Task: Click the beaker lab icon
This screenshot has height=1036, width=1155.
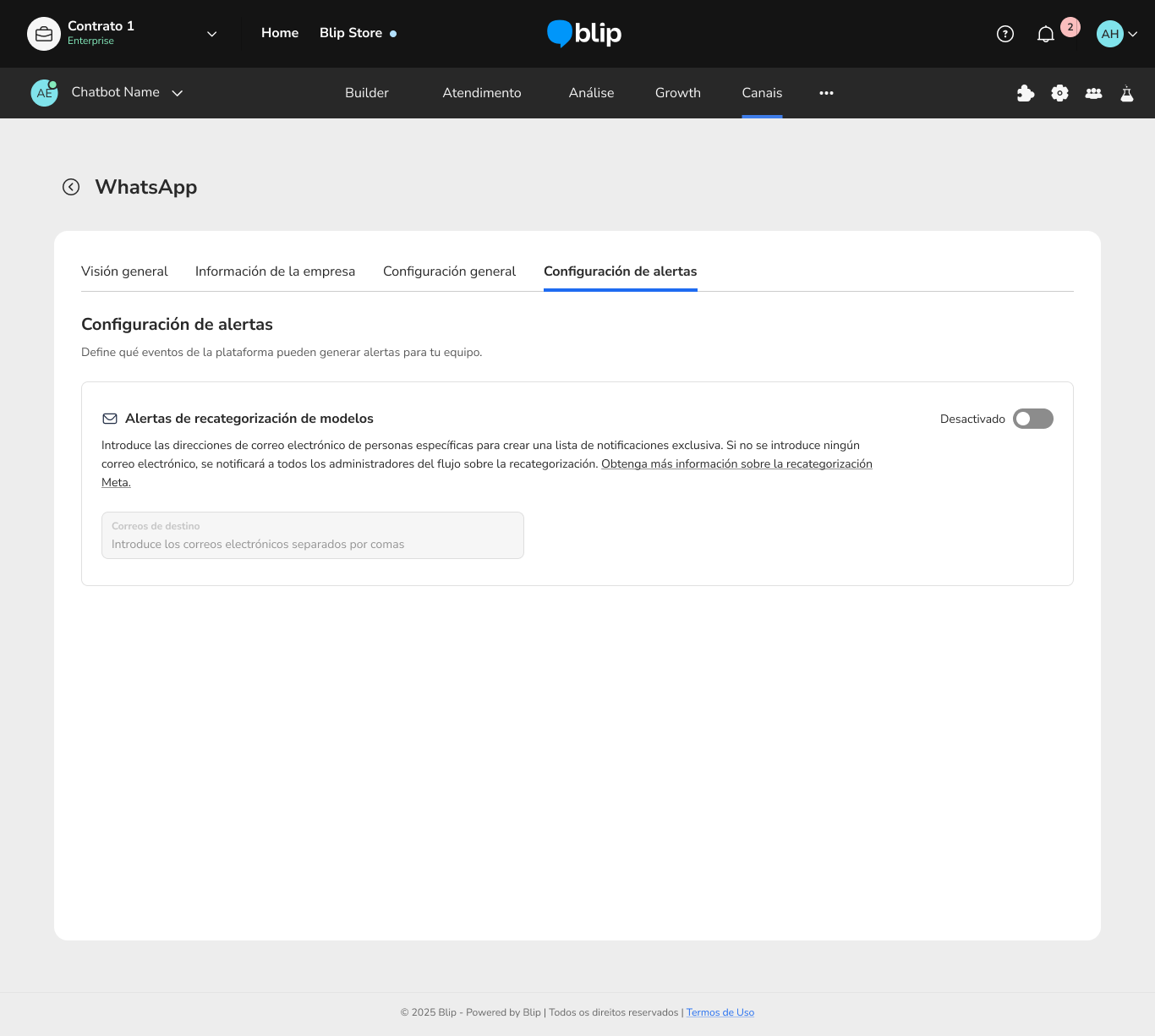Action: pyautogui.click(x=1126, y=93)
